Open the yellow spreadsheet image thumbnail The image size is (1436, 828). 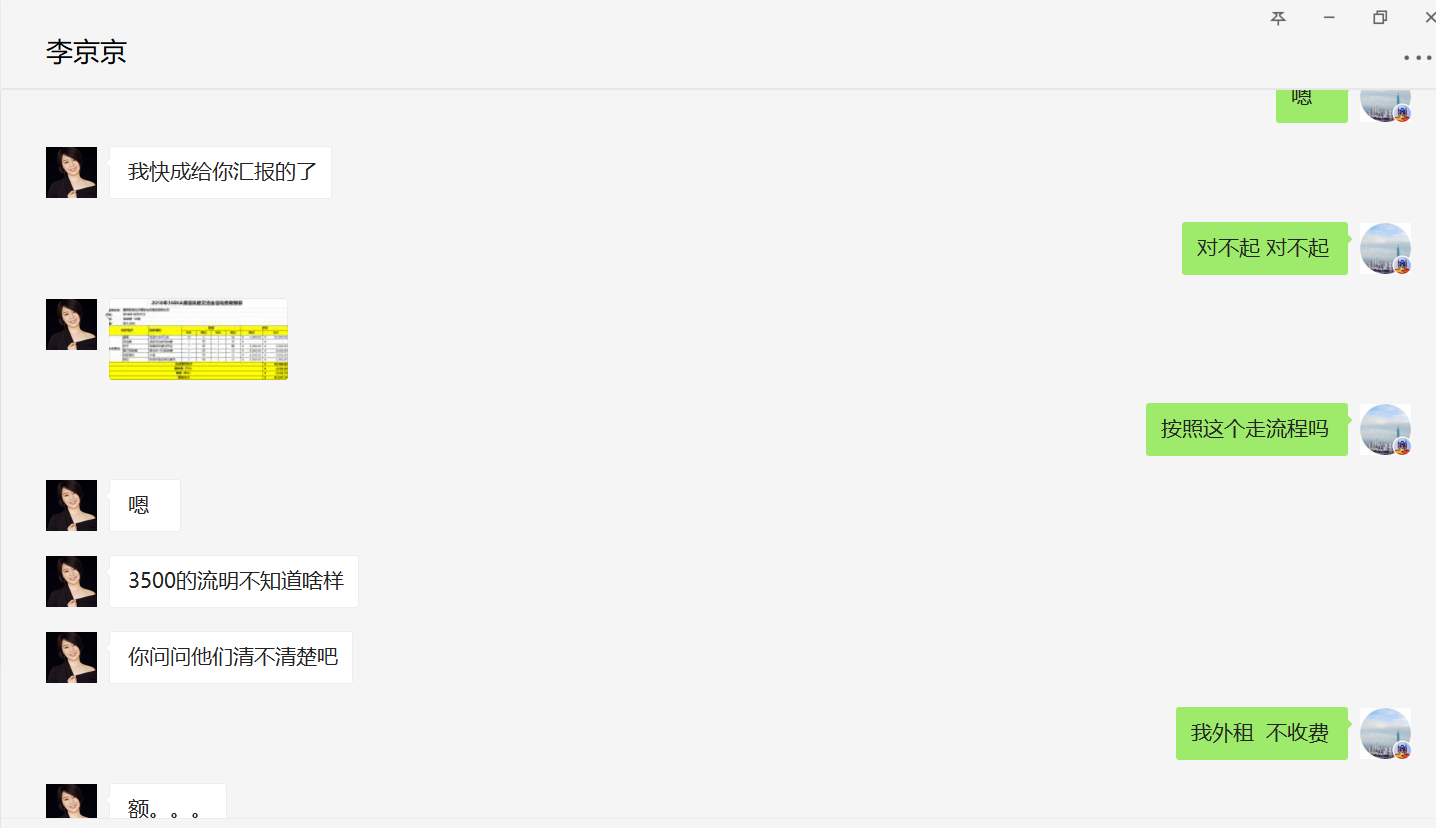click(x=198, y=339)
